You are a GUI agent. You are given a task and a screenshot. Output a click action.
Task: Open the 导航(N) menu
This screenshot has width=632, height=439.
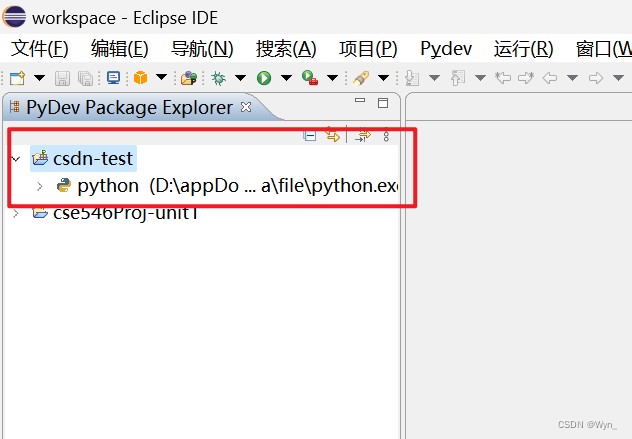coord(202,49)
